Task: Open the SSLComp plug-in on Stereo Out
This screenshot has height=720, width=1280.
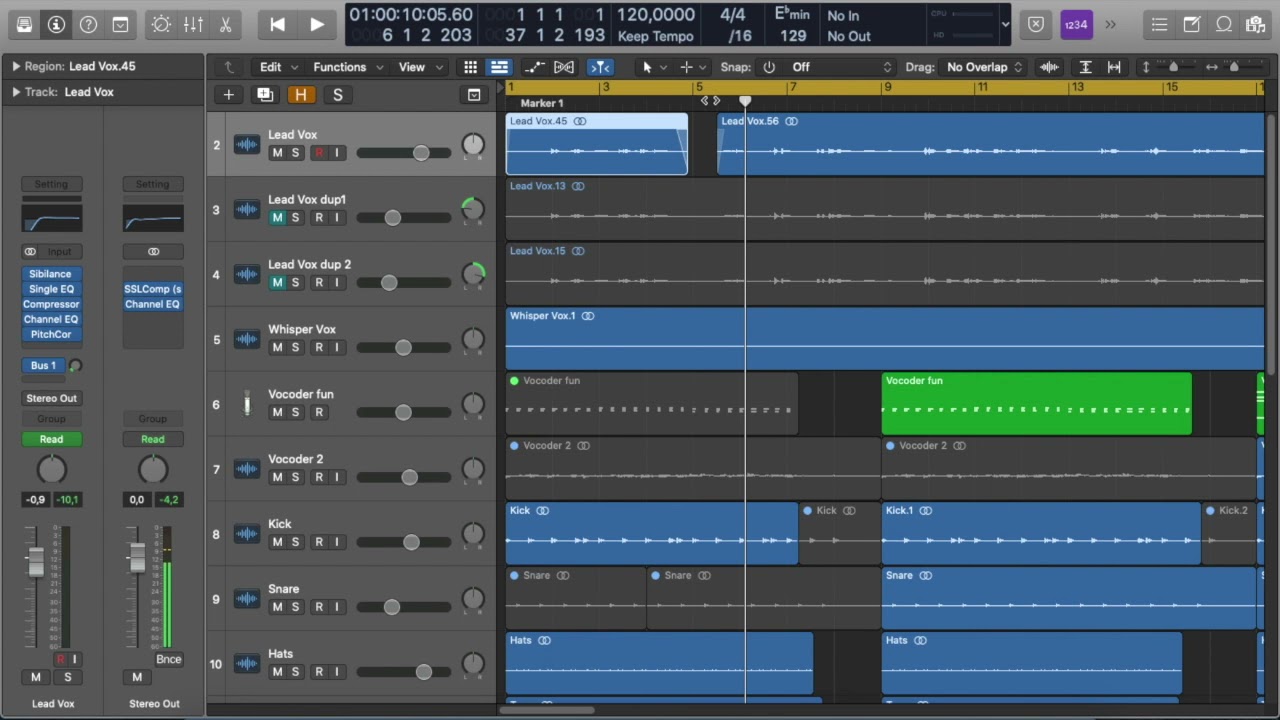Action: click(152, 289)
